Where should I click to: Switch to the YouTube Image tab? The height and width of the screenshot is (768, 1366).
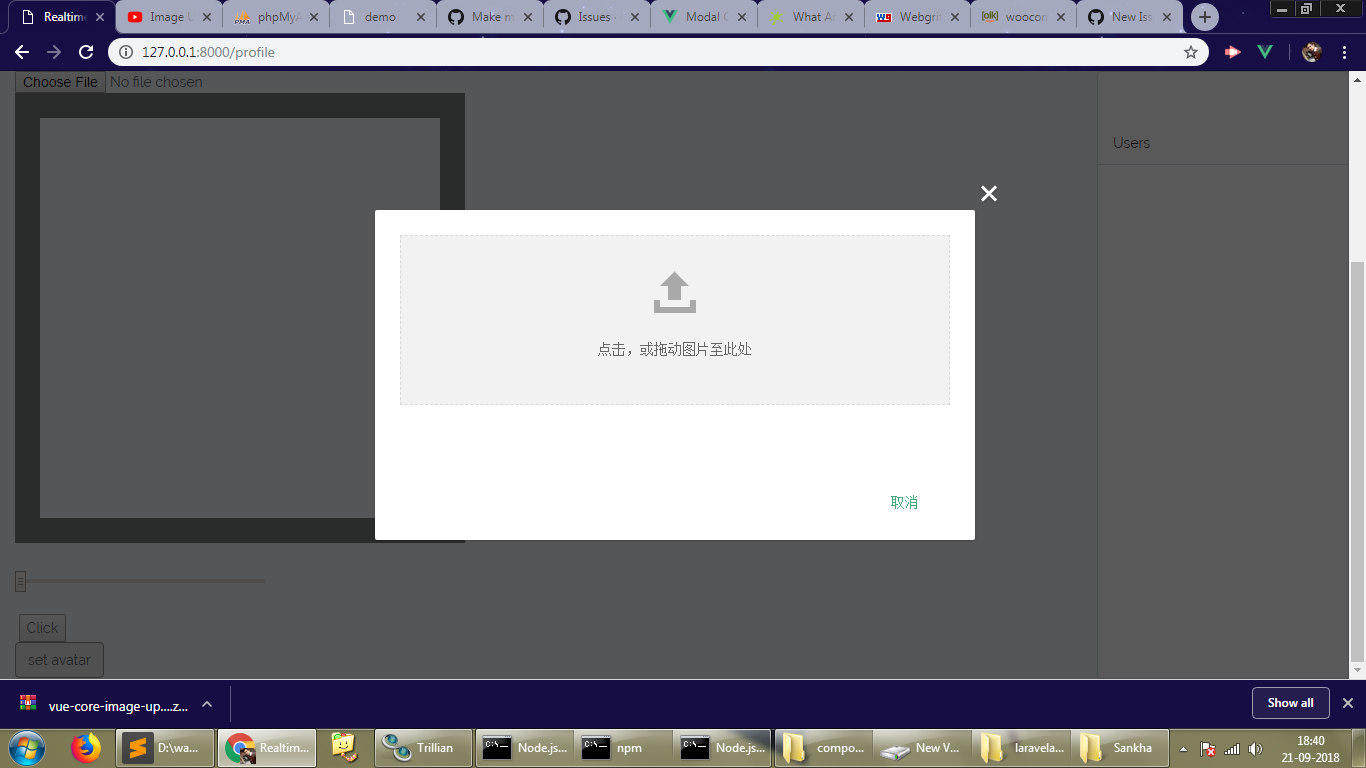tap(168, 17)
